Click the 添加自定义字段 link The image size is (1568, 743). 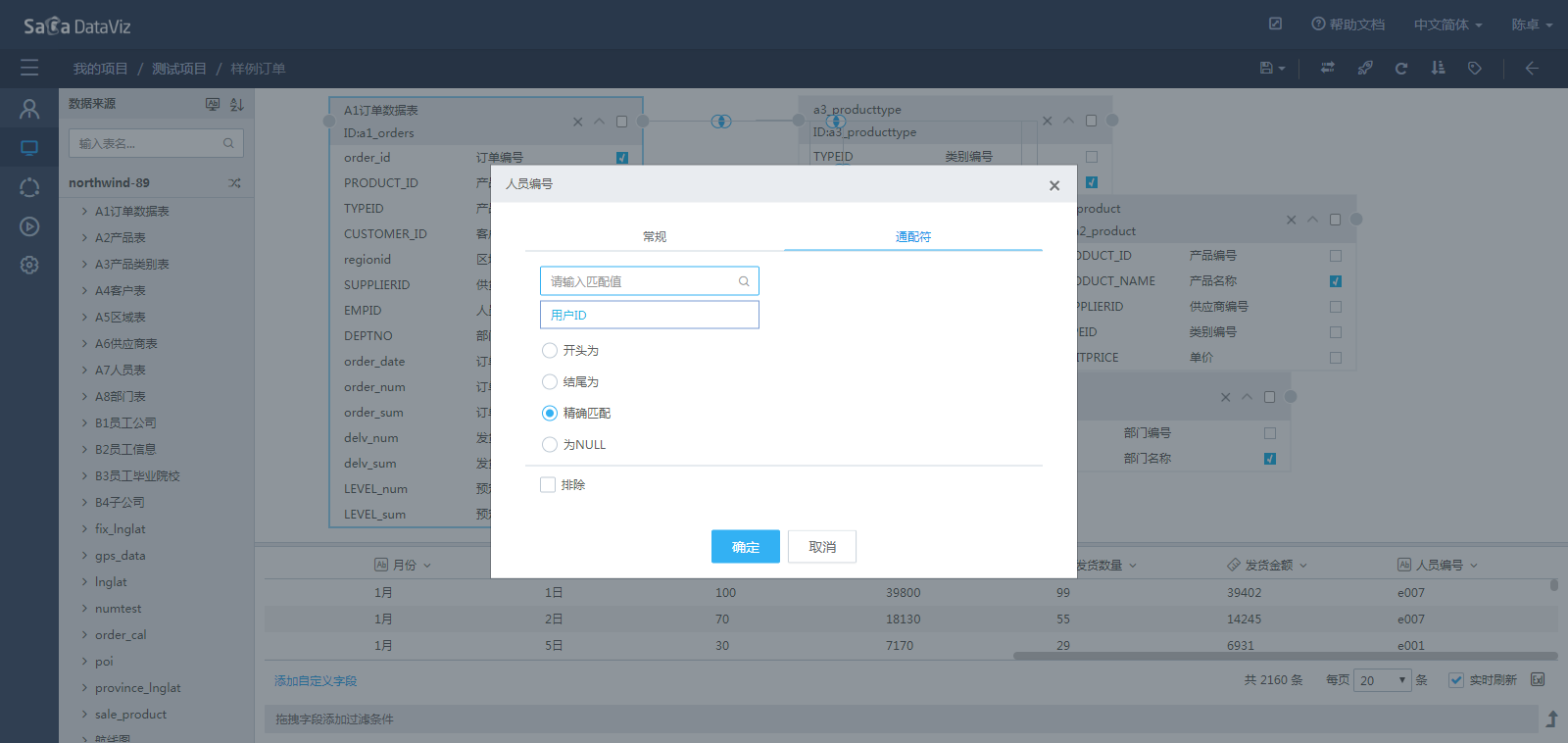[316, 680]
